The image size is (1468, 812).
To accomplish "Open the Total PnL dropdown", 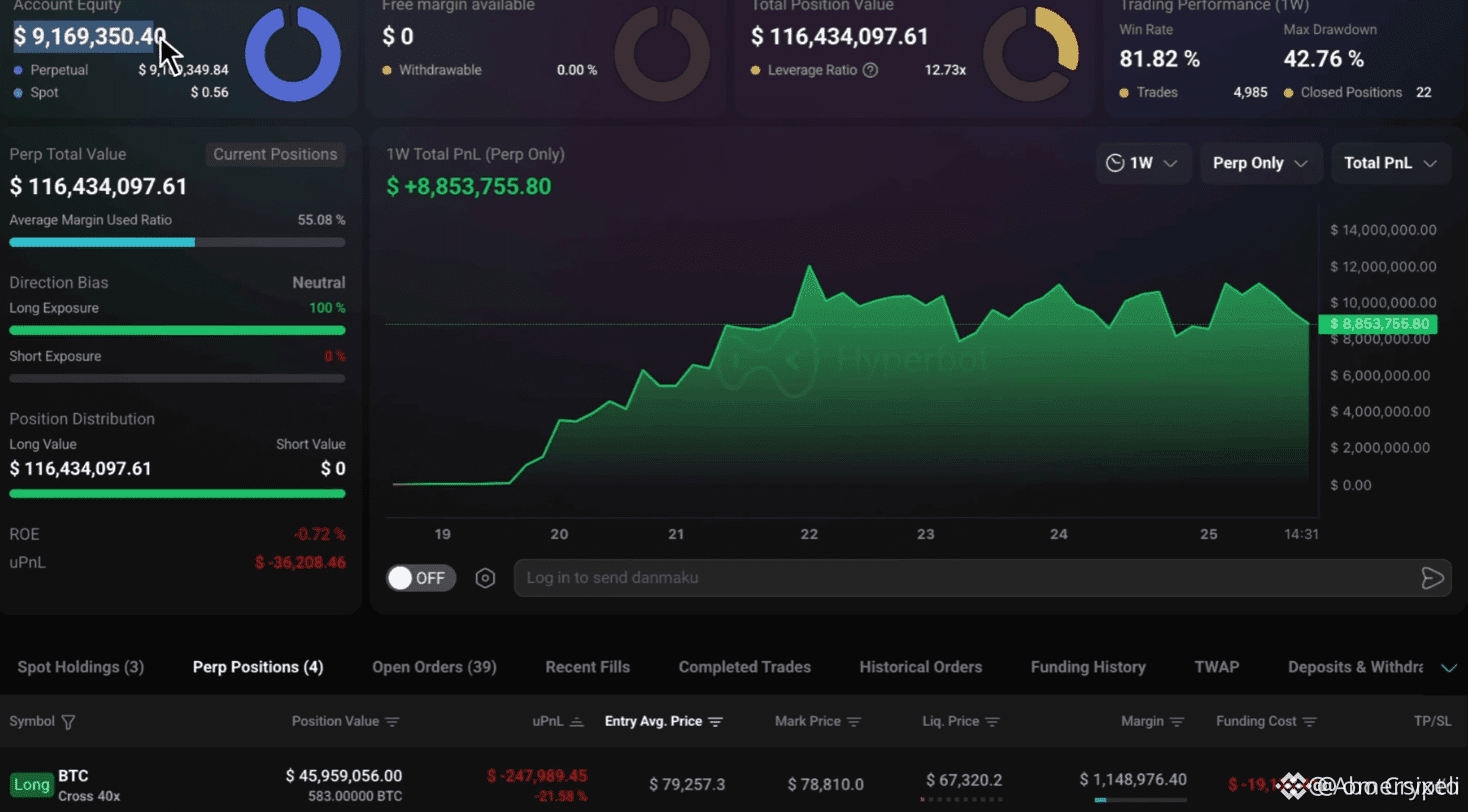I will 1391,163.
